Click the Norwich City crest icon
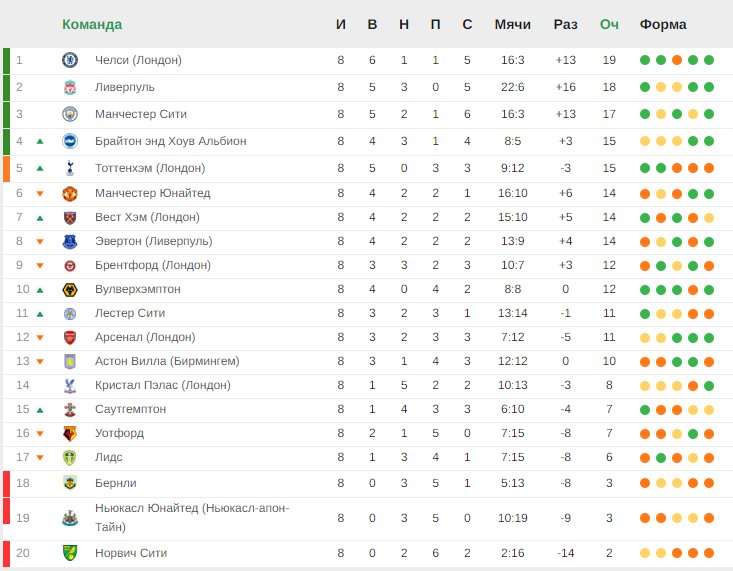This screenshot has width=733, height=571. click(70, 553)
